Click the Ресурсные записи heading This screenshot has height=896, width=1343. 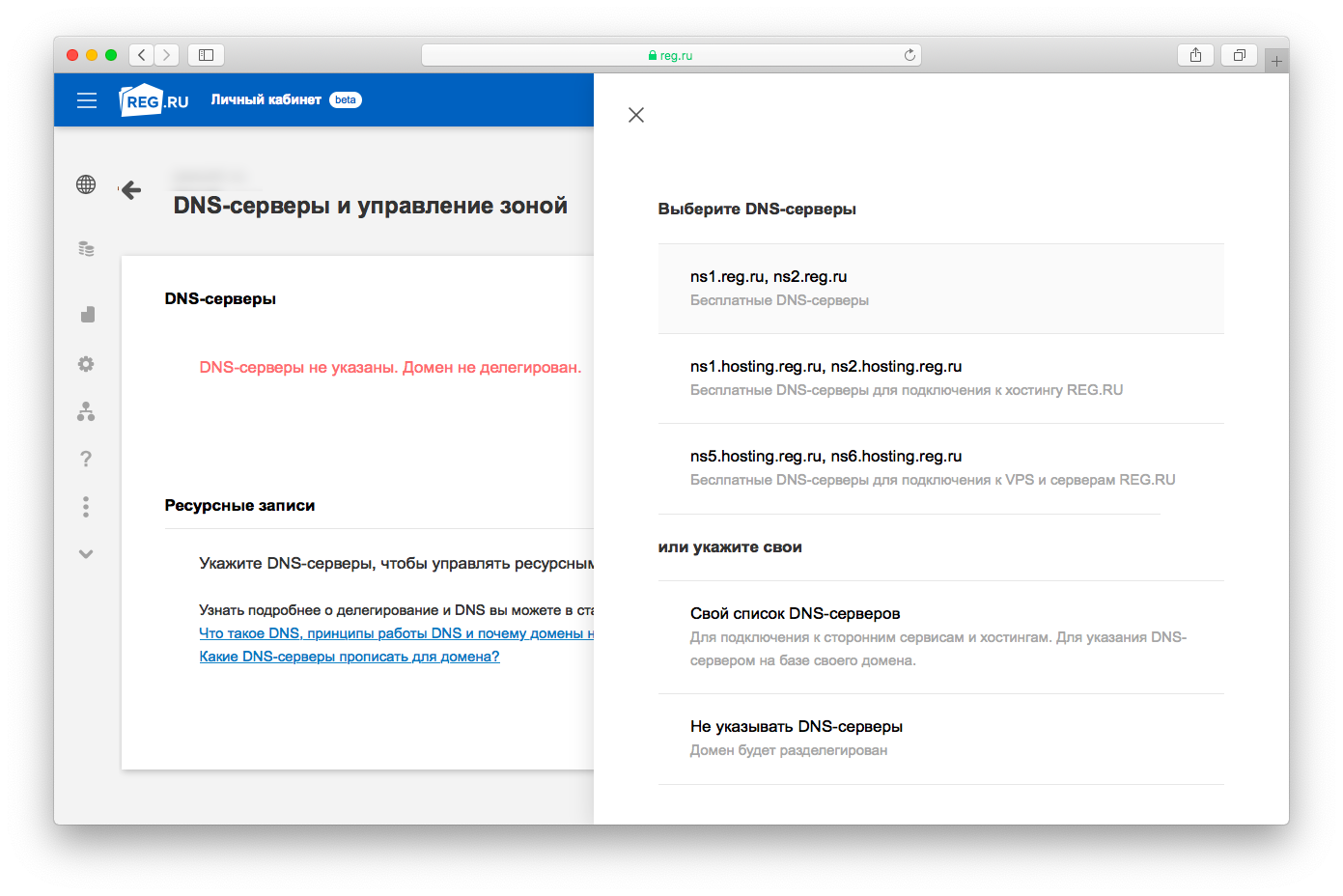tap(239, 505)
